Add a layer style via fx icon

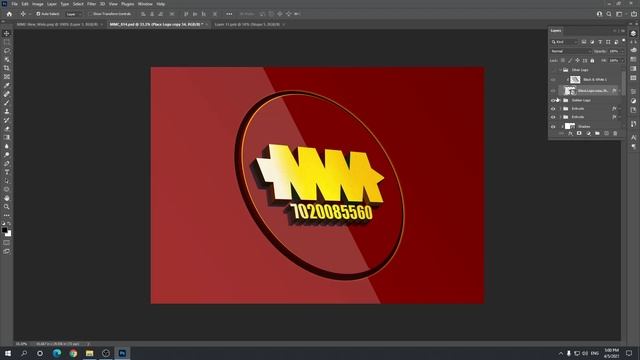[x=570, y=133]
